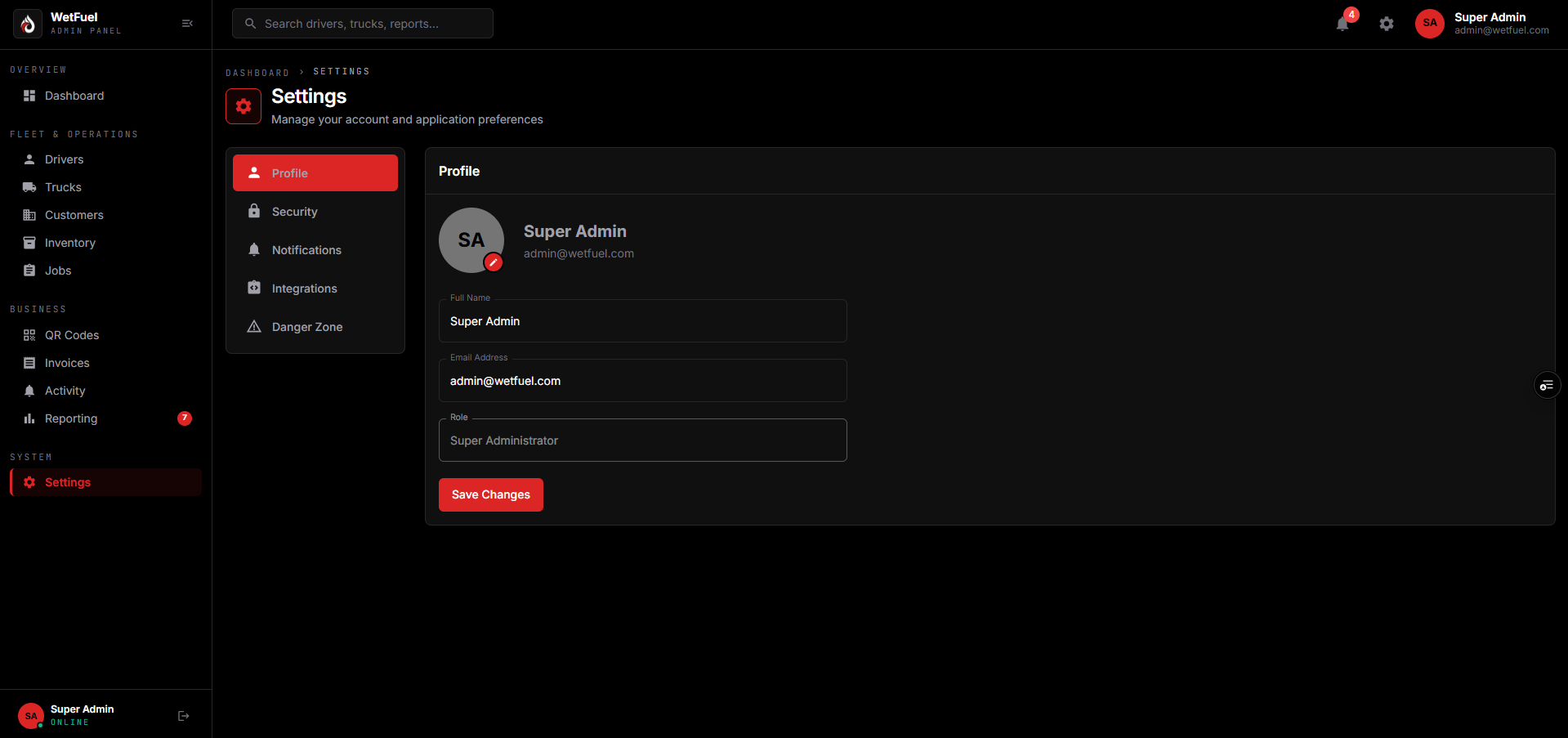Select Settings in the sidebar

click(x=105, y=482)
